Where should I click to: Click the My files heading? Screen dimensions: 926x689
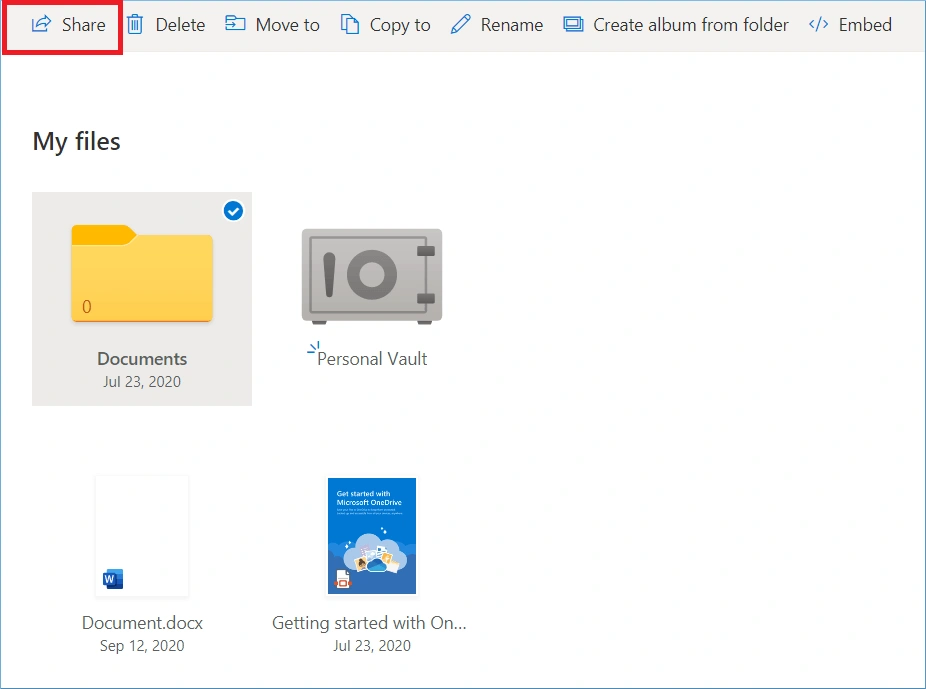point(75,141)
